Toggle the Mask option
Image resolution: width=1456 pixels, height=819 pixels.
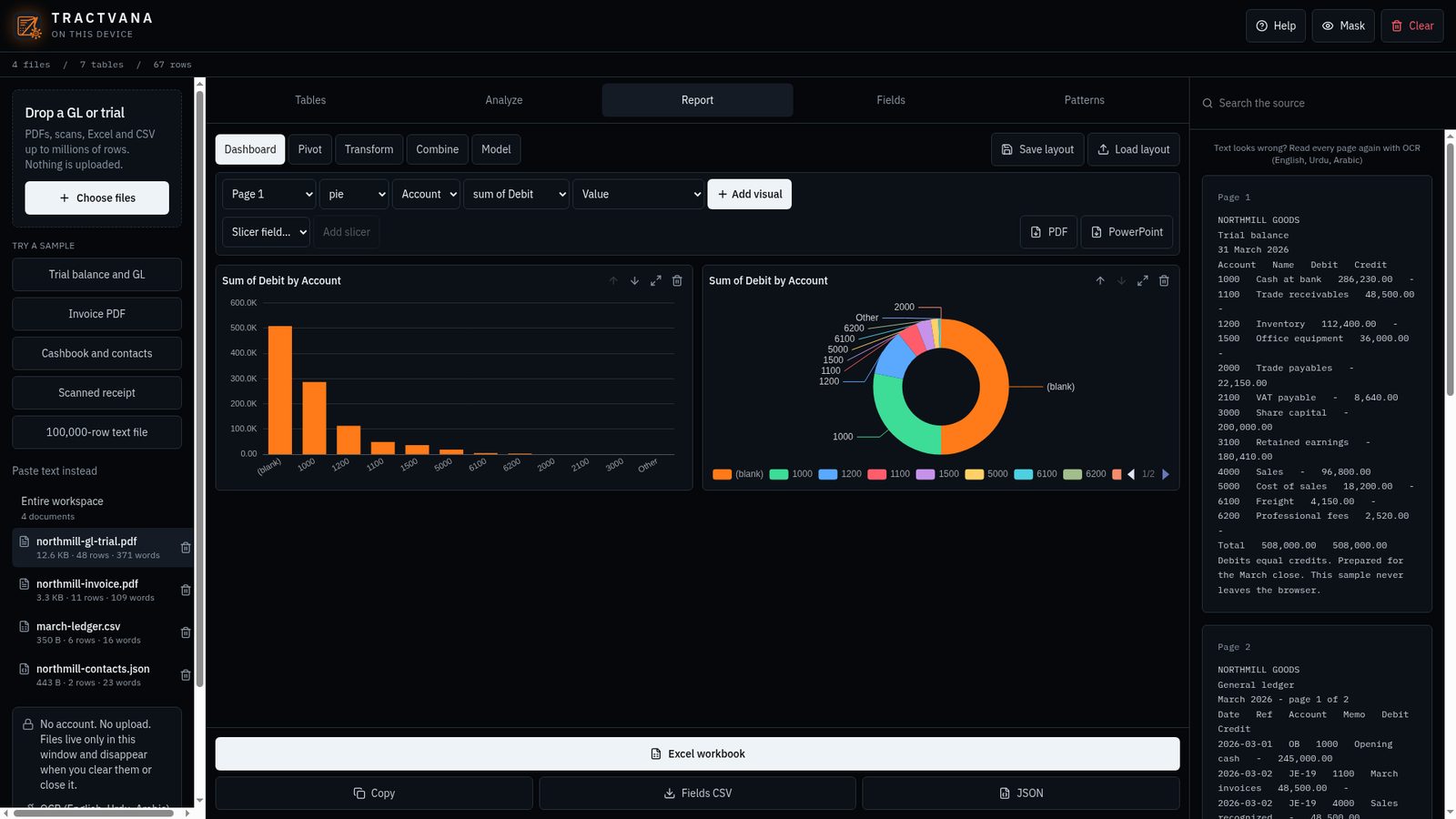click(x=1343, y=26)
